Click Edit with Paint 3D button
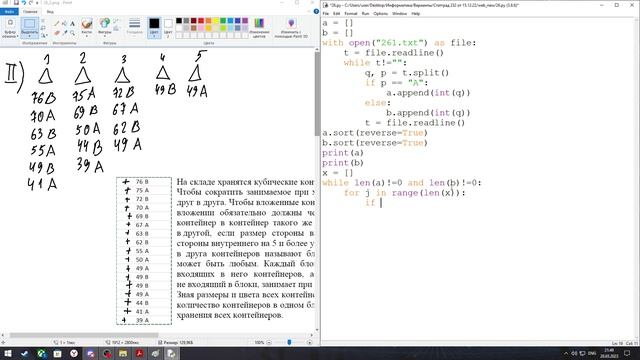 click(291, 28)
